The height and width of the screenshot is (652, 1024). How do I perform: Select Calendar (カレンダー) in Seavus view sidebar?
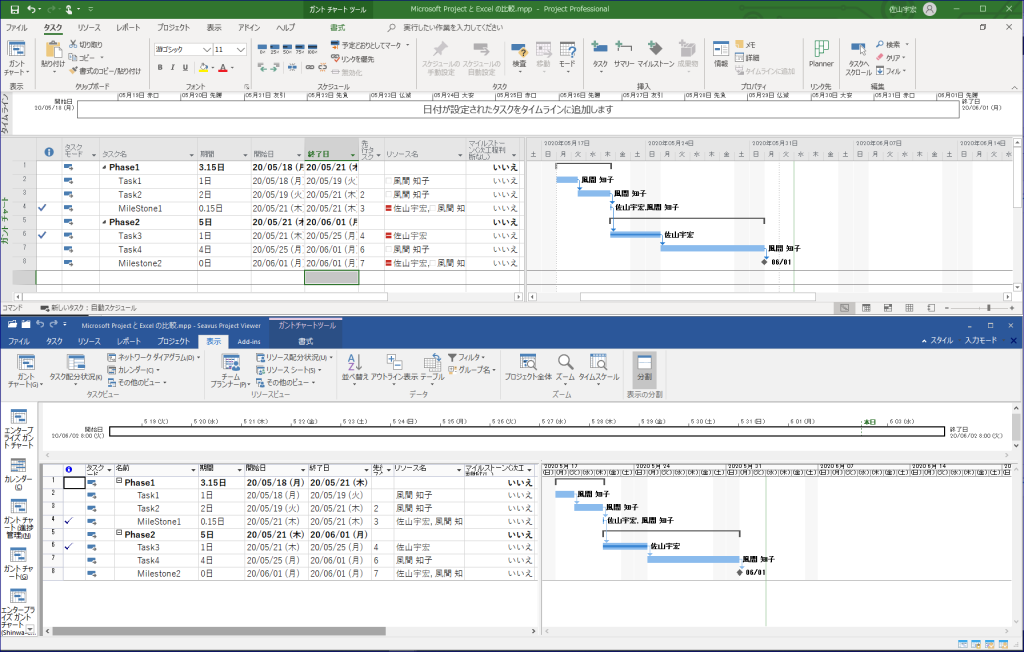(18, 474)
